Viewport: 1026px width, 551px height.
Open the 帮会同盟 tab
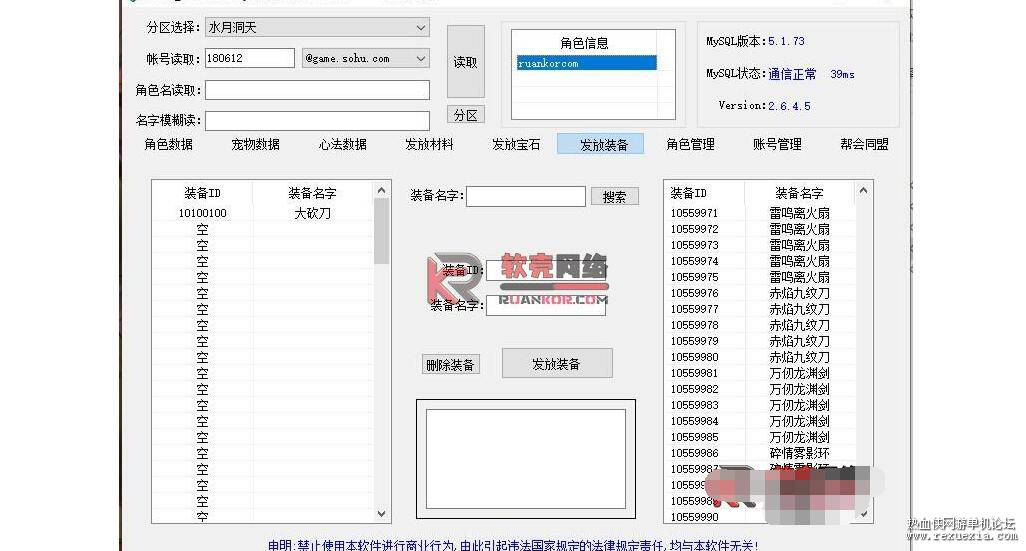864,144
